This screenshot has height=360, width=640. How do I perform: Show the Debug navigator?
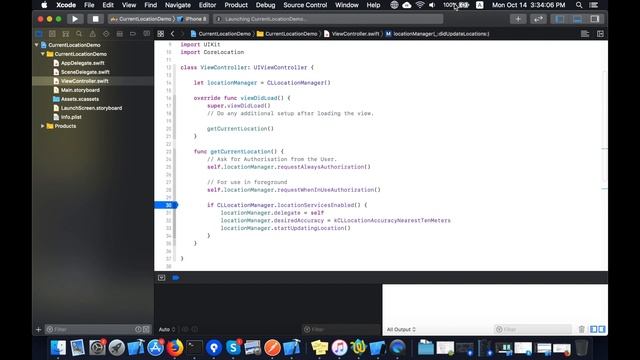click(x=120, y=34)
